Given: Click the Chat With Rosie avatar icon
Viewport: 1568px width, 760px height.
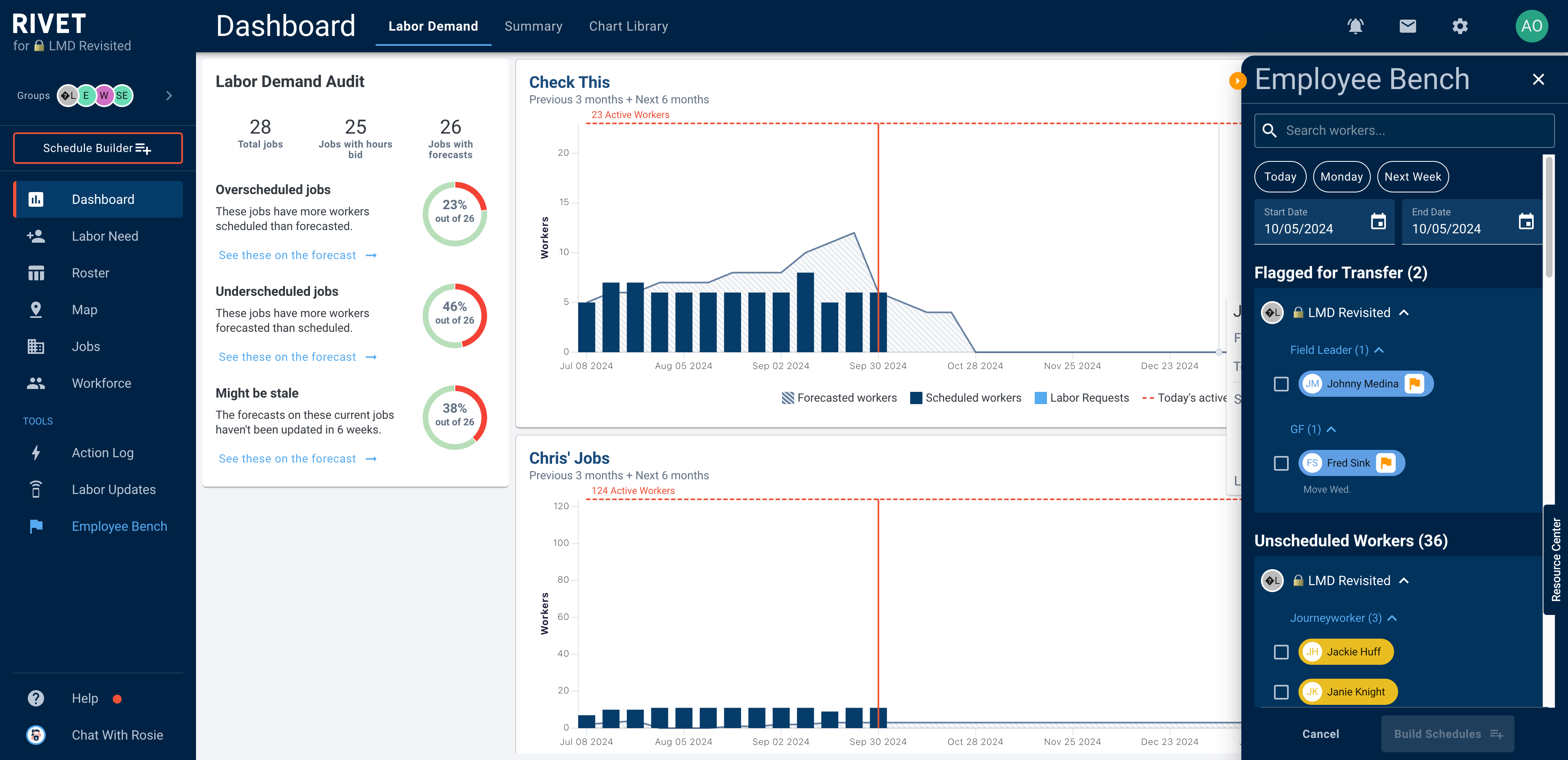Looking at the screenshot, I should [x=36, y=734].
